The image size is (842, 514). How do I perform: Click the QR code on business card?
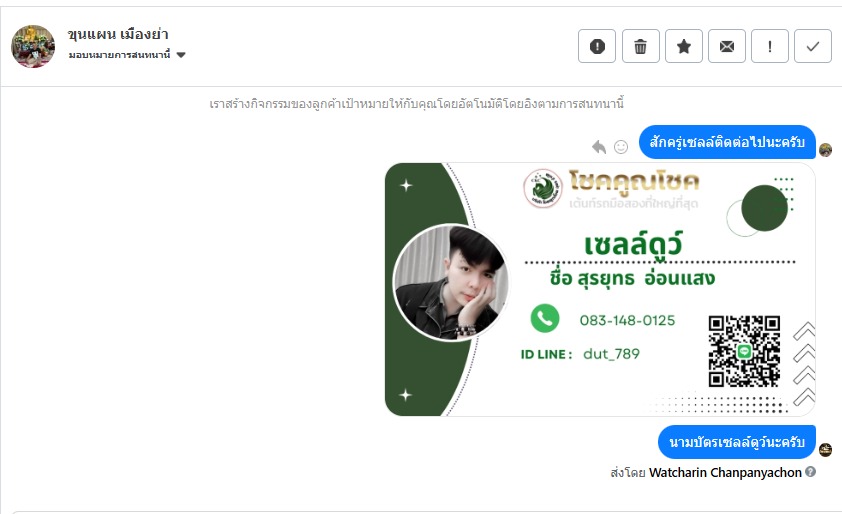(744, 351)
